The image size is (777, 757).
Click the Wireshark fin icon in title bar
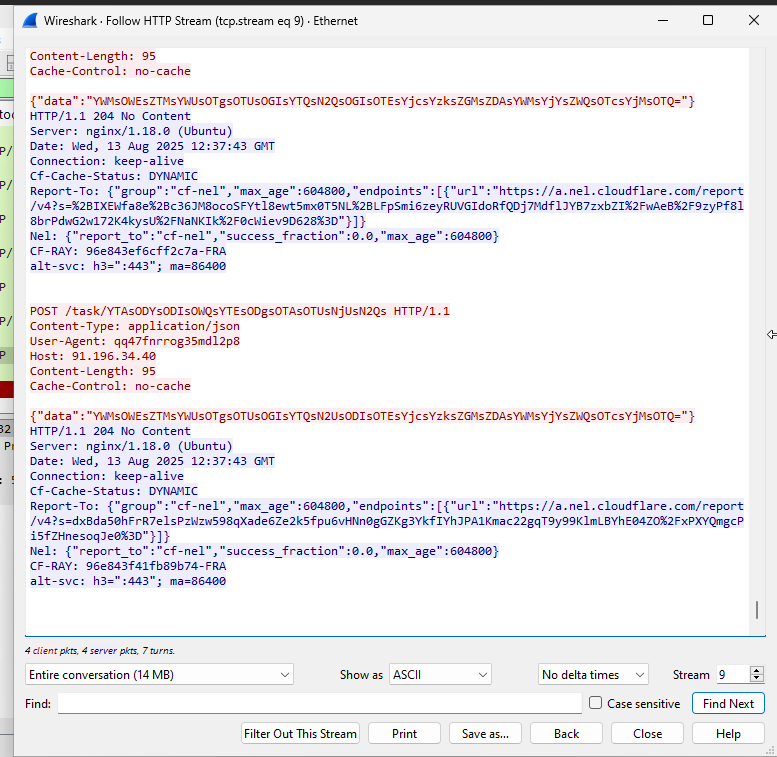point(30,20)
